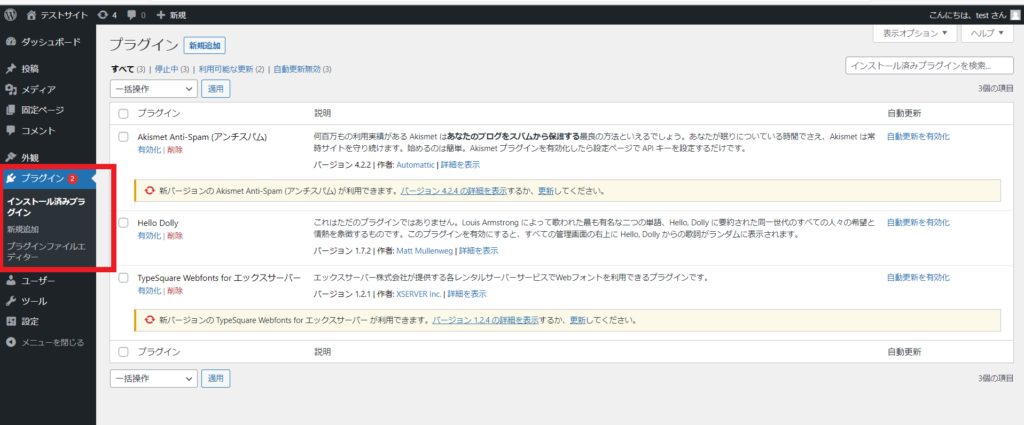This screenshot has height=425, width=1024.
Task: Click the plus 新規 icon in admin bar
Action: [161, 14]
